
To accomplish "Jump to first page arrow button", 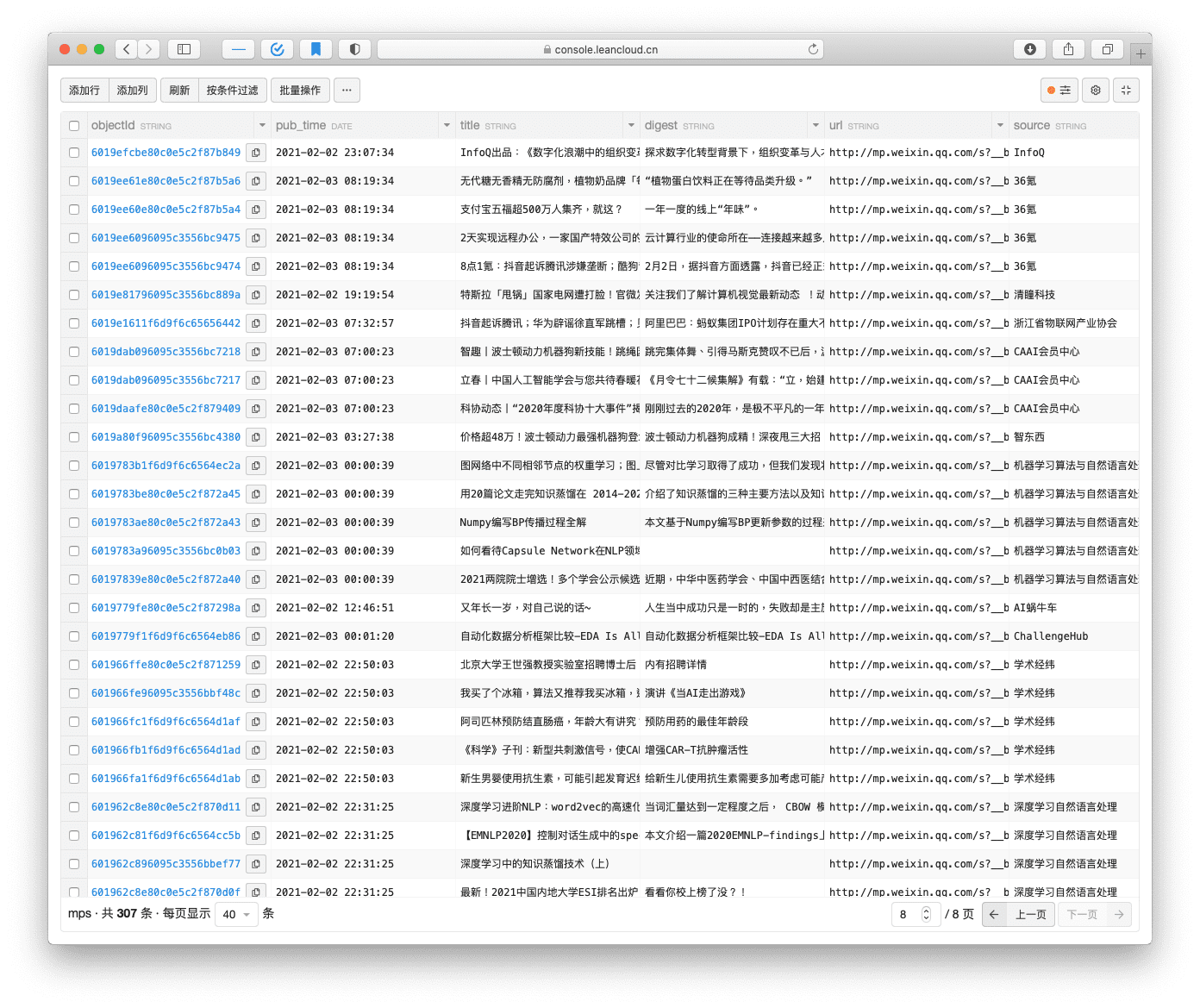I will pyautogui.click(x=994, y=914).
